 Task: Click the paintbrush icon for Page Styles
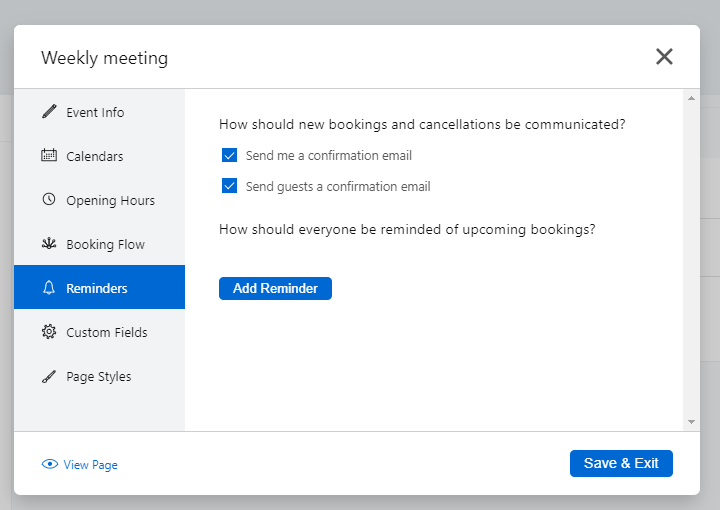(x=49, y=376)
